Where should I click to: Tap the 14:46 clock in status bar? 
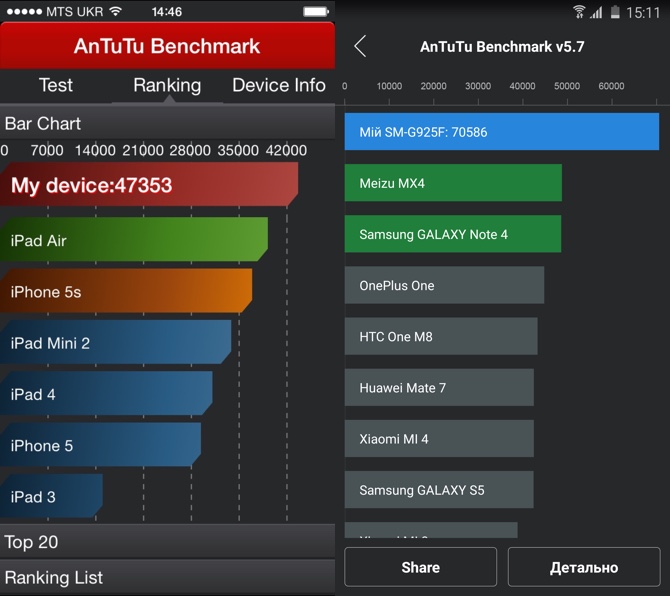[x=167, y=12]
